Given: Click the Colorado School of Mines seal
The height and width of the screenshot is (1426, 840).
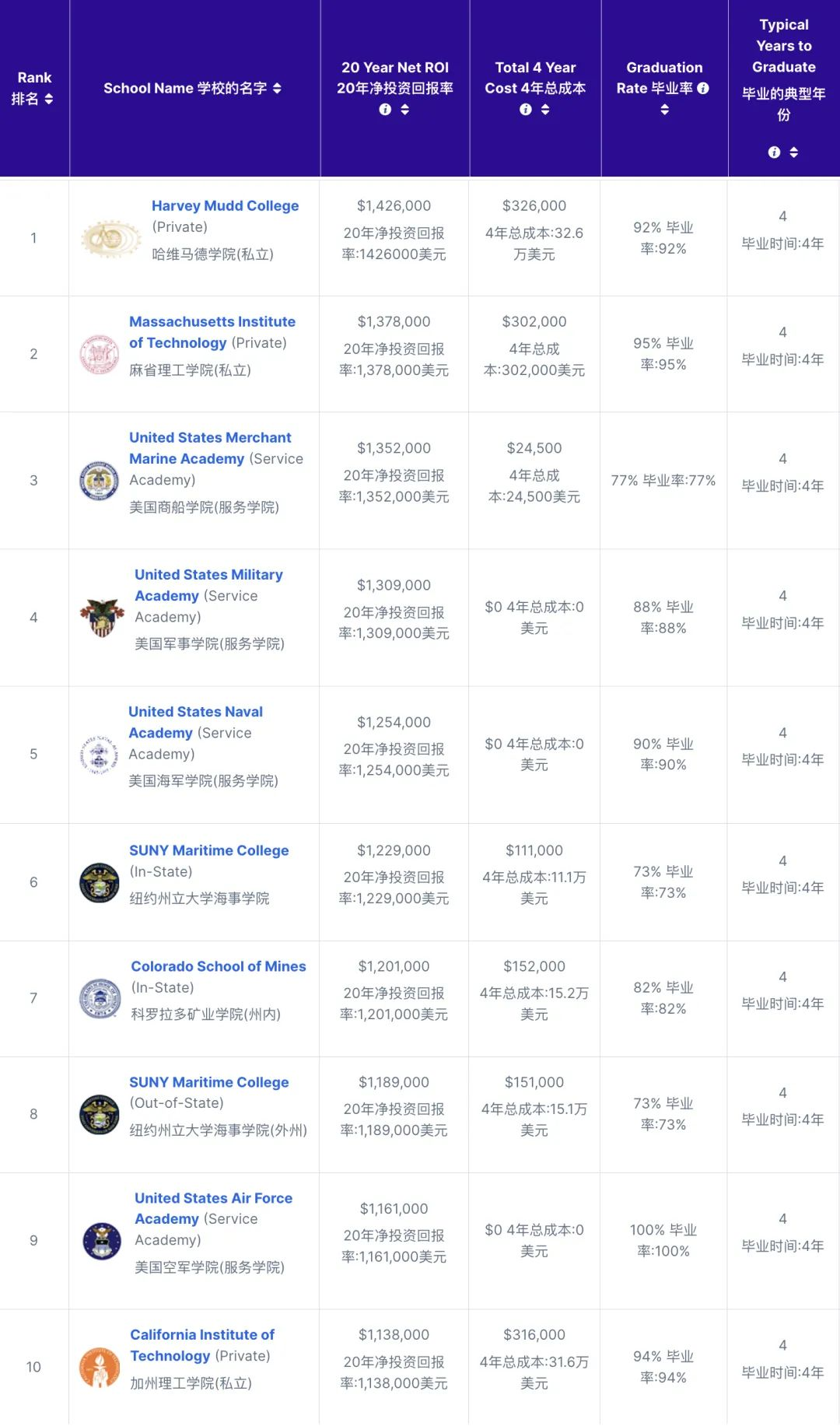Looking at the screenshot, I should click(x=100, y=999).
